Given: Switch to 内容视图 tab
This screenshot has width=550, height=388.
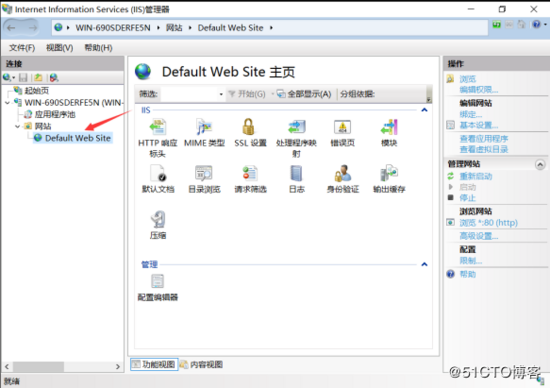Looking at the screenshot, I should click(201, 364).
